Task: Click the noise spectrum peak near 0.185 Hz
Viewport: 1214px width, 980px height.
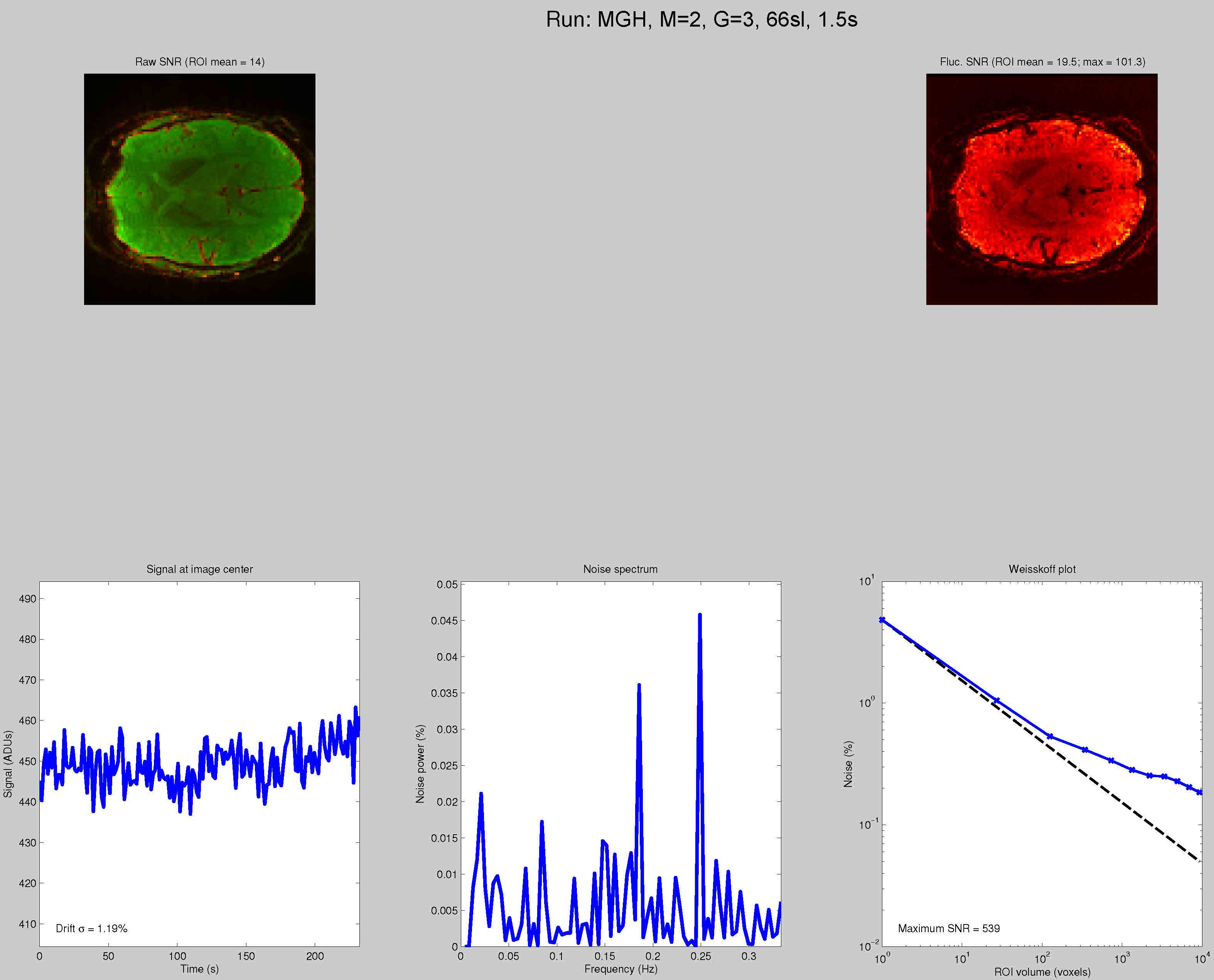Action: [x=639, y=688]
